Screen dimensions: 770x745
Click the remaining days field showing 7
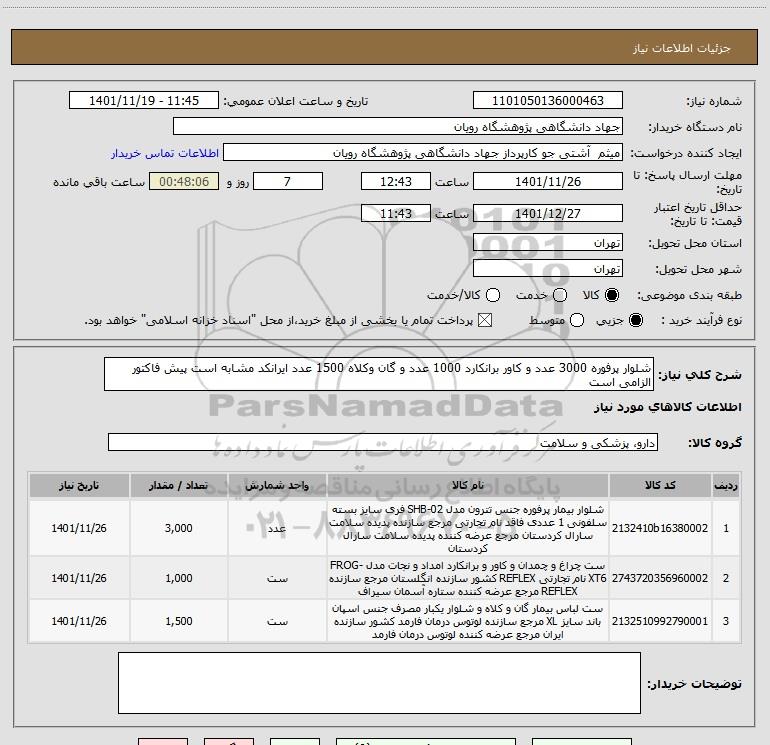point(288,181)
